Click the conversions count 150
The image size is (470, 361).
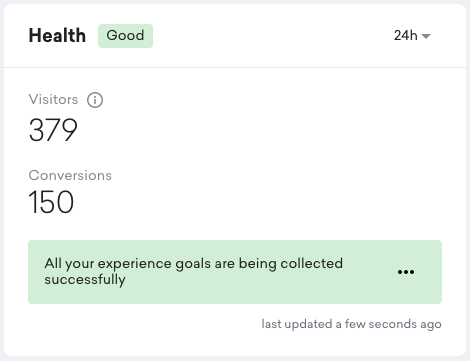51,202
